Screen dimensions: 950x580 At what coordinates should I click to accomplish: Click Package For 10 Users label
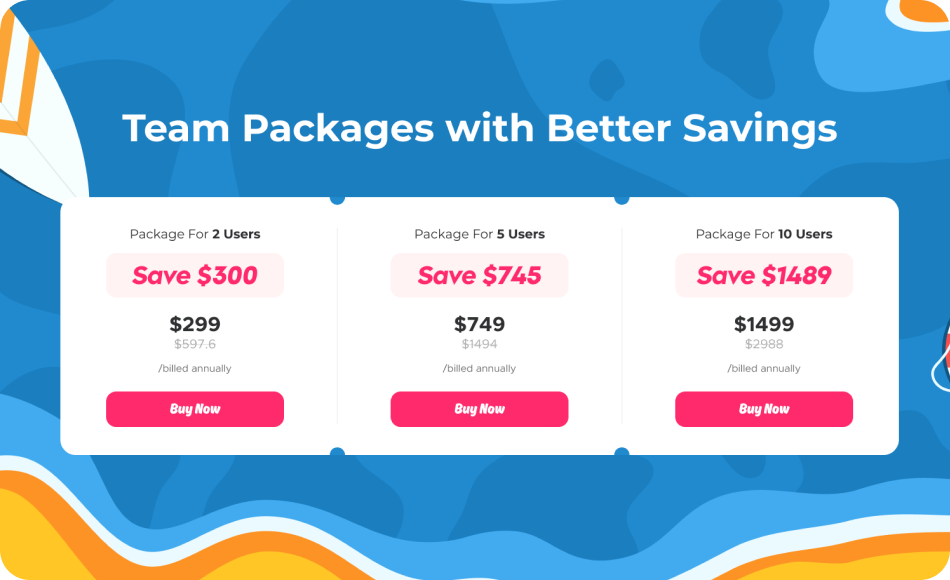pyautogui.click(x=764, y=234)
